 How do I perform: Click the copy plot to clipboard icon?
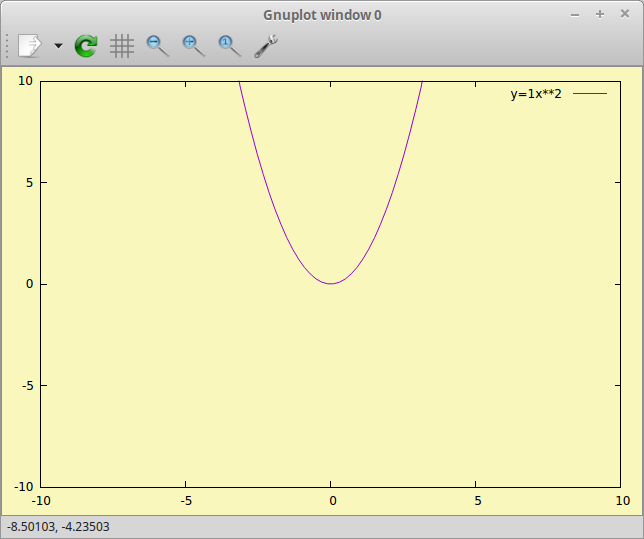(x=30, y=45)
